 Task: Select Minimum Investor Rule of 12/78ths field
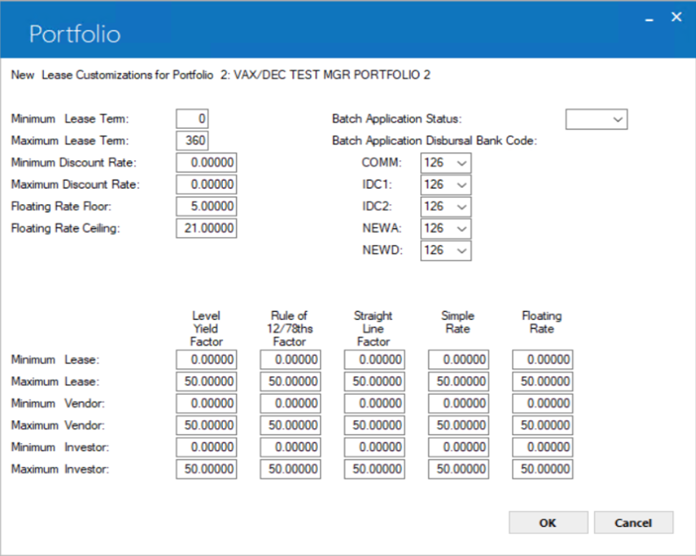click(290, 447)
